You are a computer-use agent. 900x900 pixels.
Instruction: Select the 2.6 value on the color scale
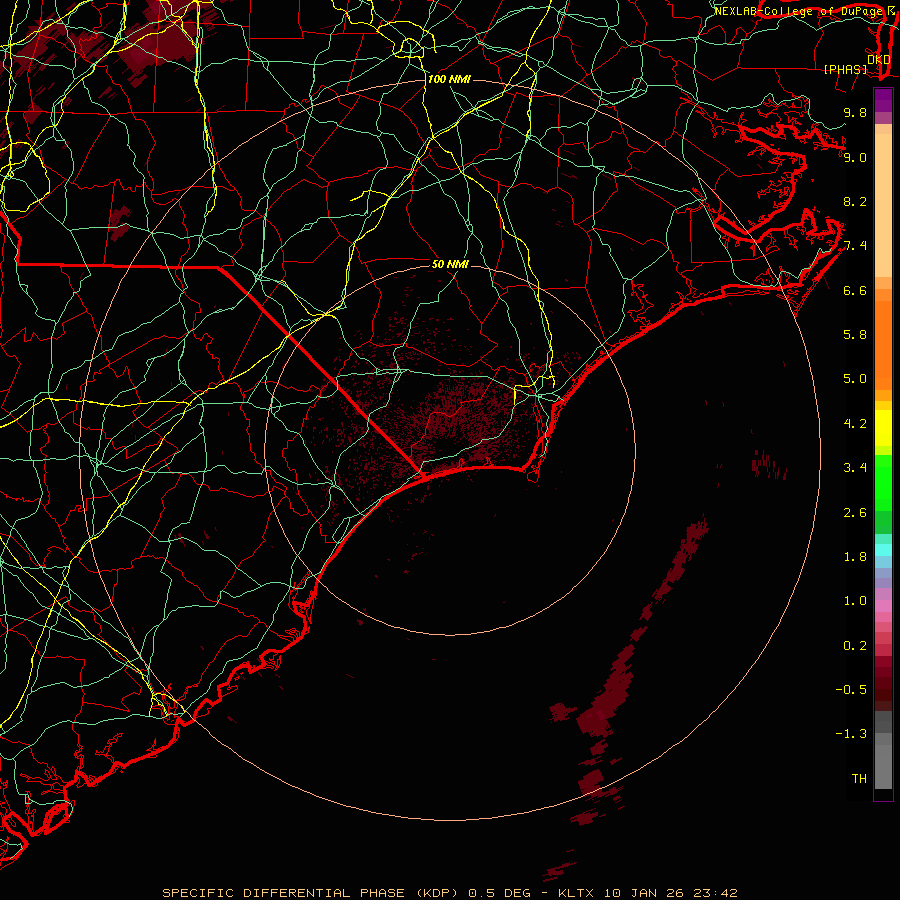click(855, 513)
